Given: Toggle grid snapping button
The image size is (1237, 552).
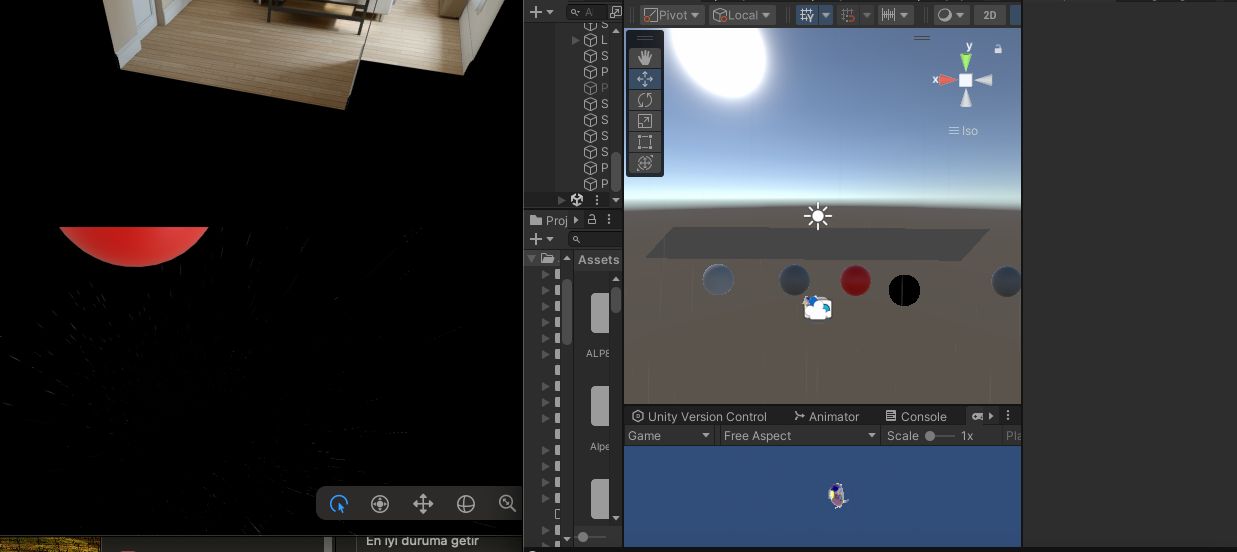Looking at the screenshot, I should [848, 15].
